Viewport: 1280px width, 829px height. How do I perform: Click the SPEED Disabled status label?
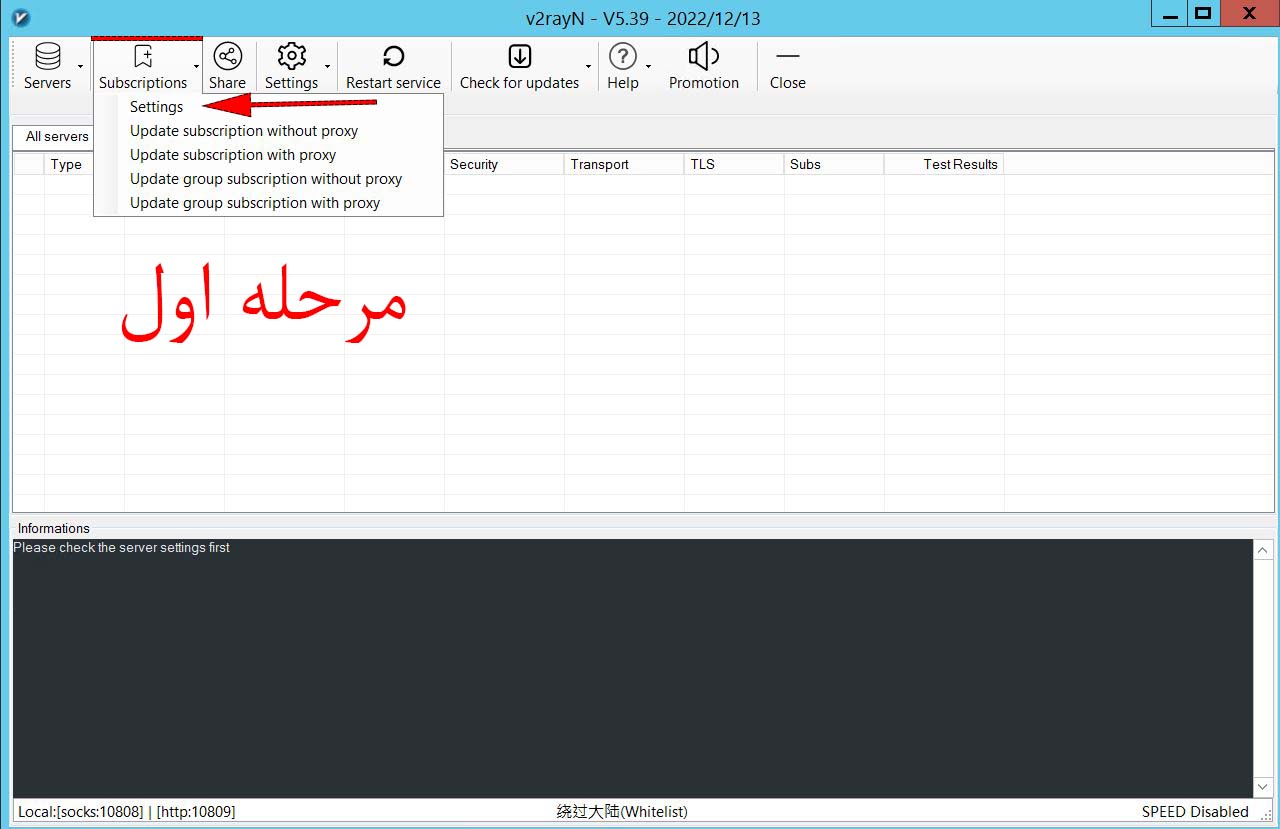point(1195,812)
